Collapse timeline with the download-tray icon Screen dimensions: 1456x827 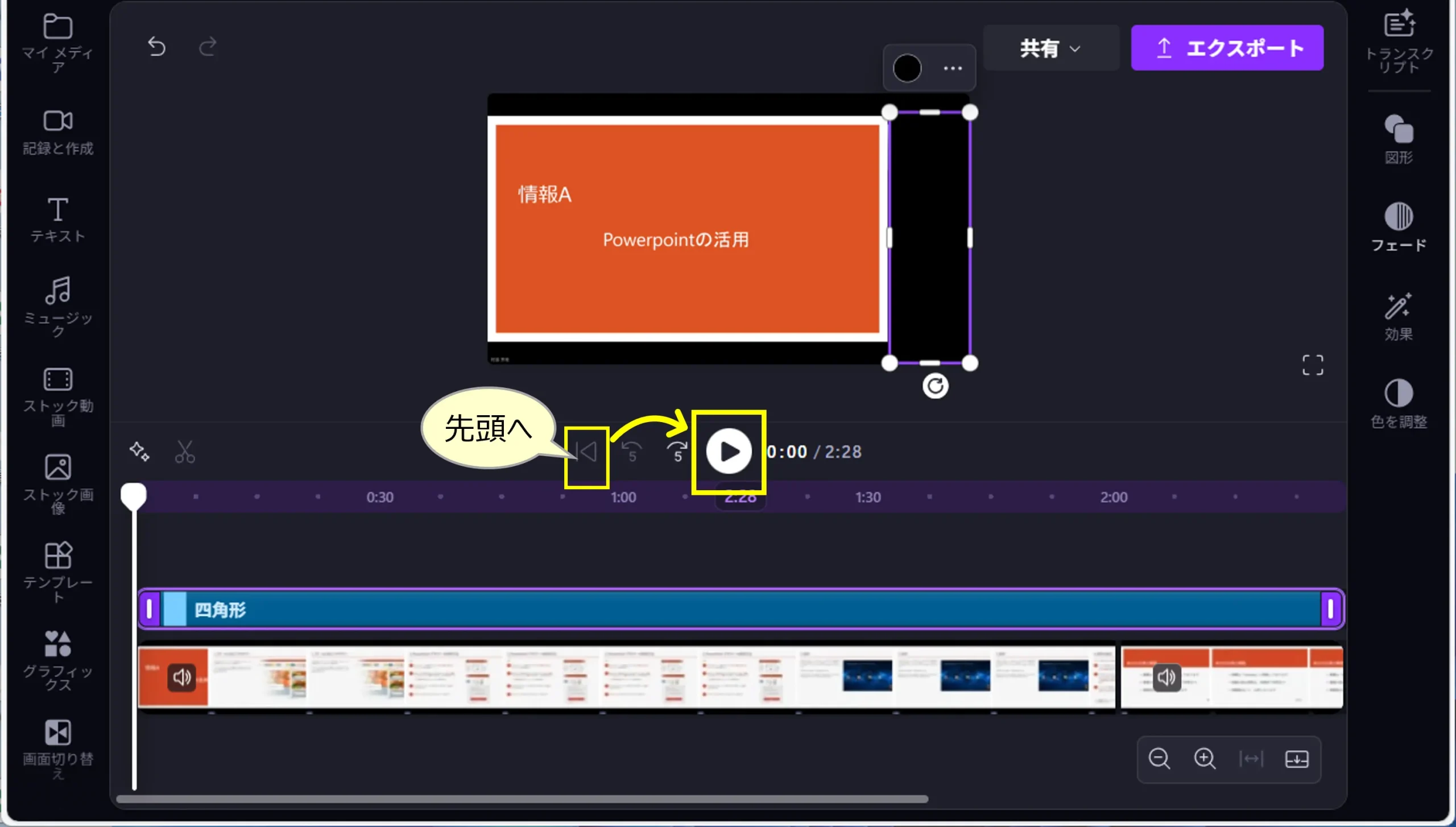pyautogui.click(x=1297, y=759)
